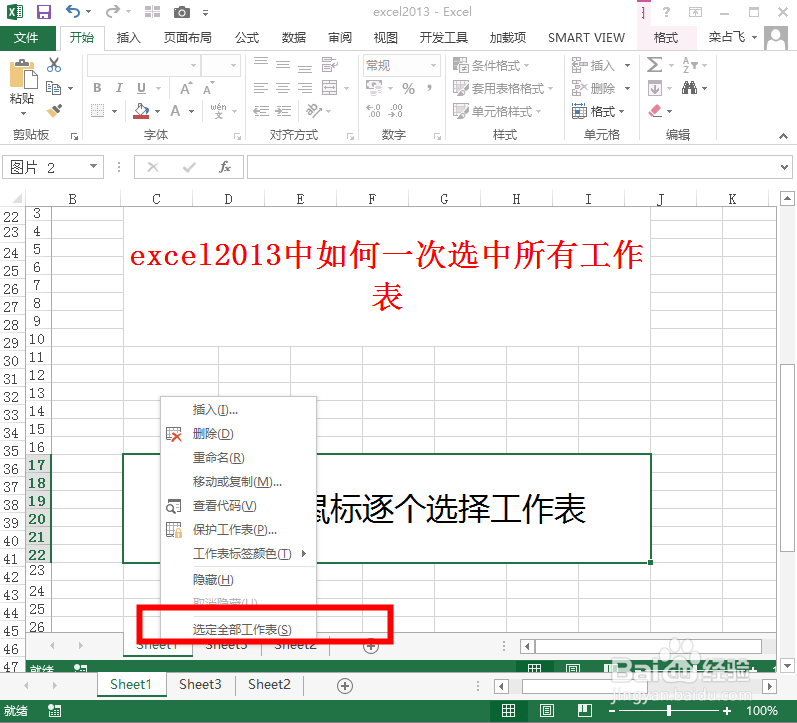Click the Decrease Decimal icon
The height and width of the screenshot is (723, 797).
click(395, 110)
